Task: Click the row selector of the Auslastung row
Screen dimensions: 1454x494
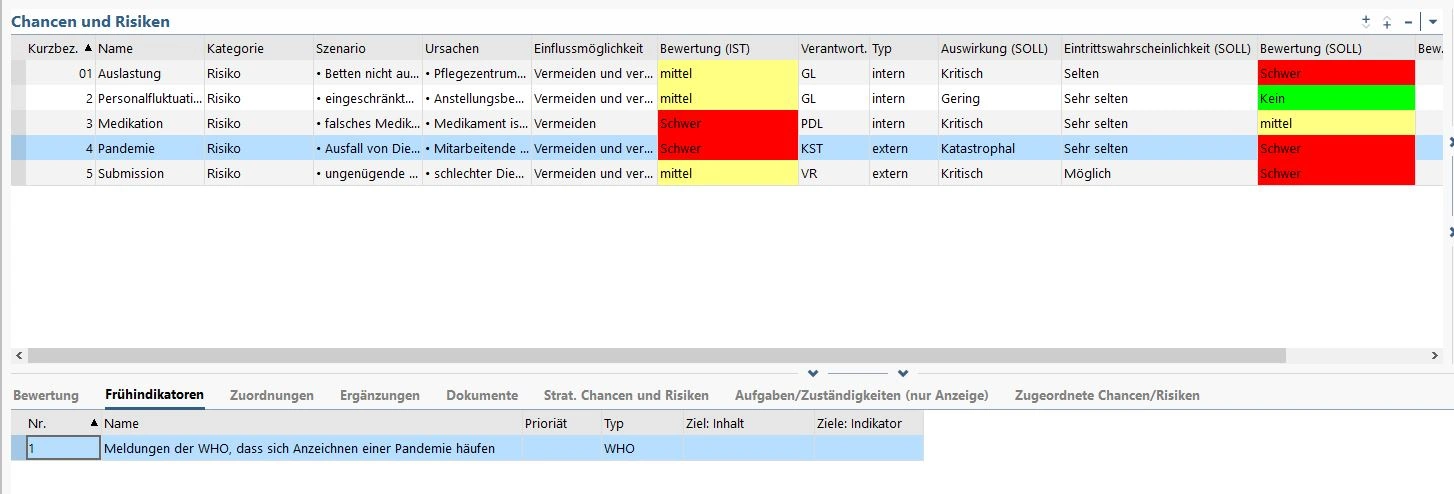Action: pos(18,73)
